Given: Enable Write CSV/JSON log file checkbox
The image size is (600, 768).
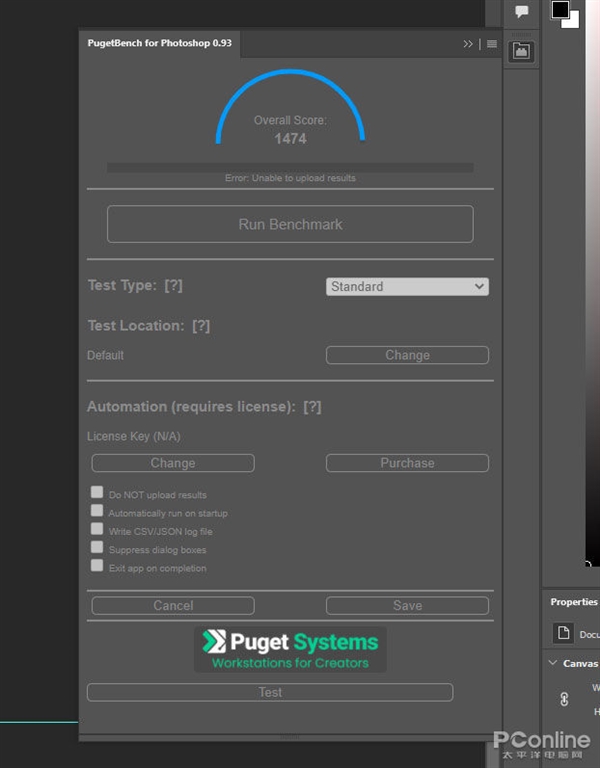Looking at the screenshot, I should point(97,528).
